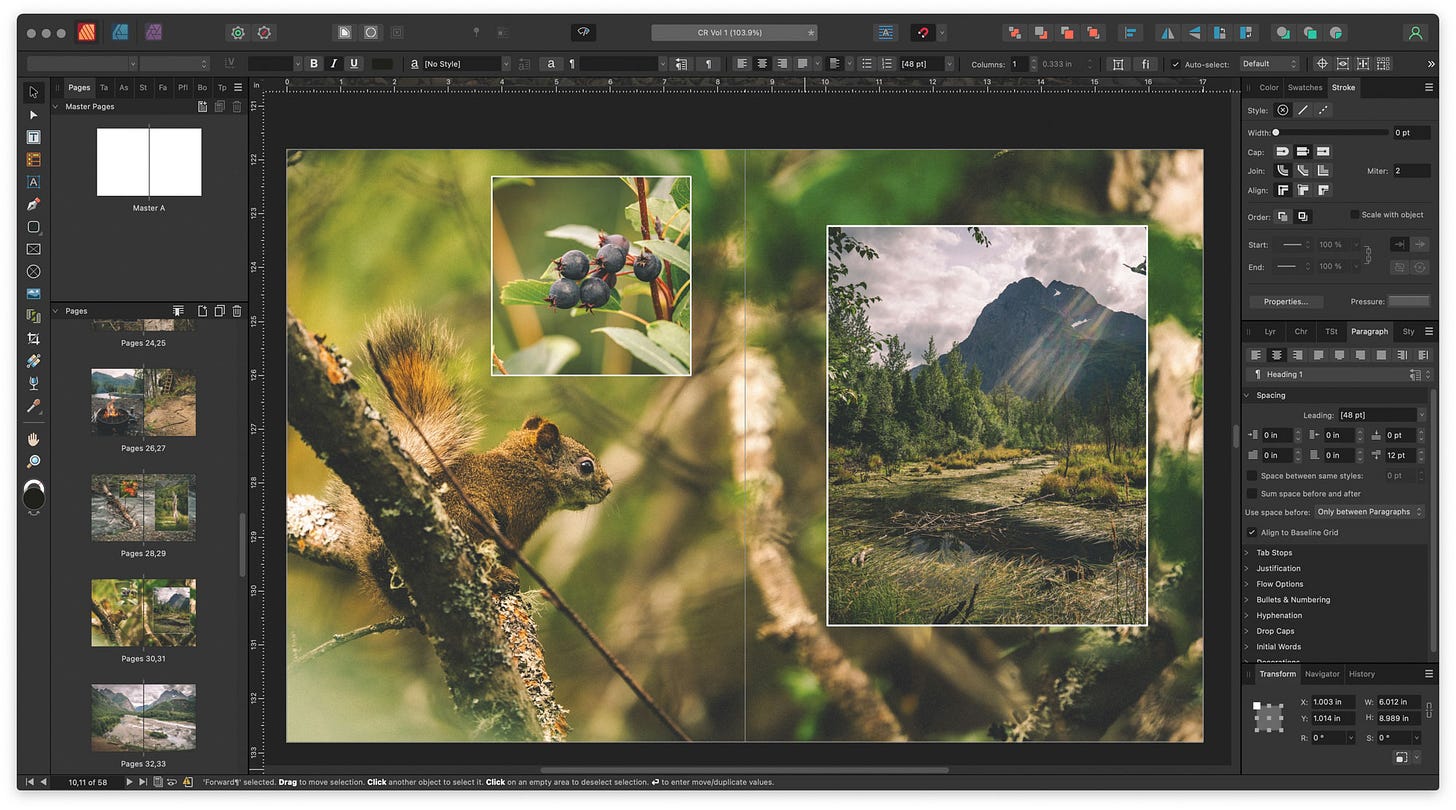Select the View hand tool
Screen dimensions: 1456x810
pyautogui.click(x=34, y=439)
